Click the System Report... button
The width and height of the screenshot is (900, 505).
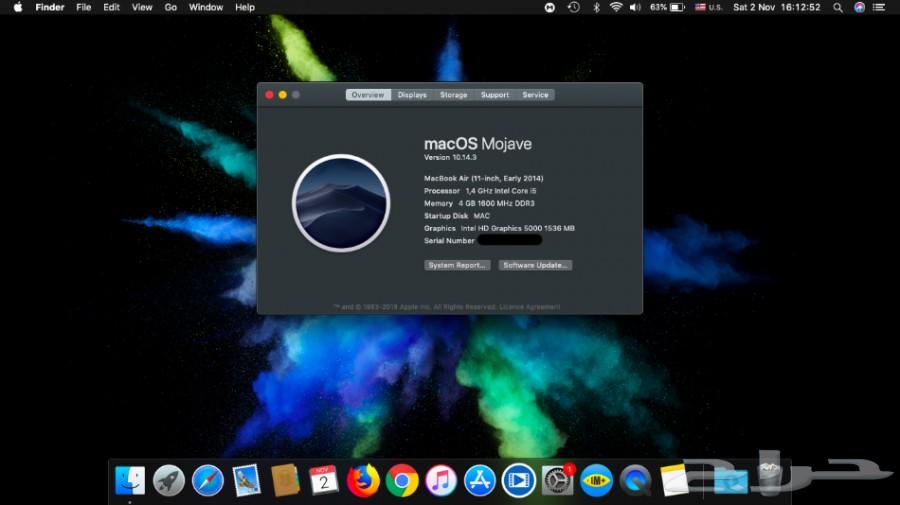click(457, 265)
